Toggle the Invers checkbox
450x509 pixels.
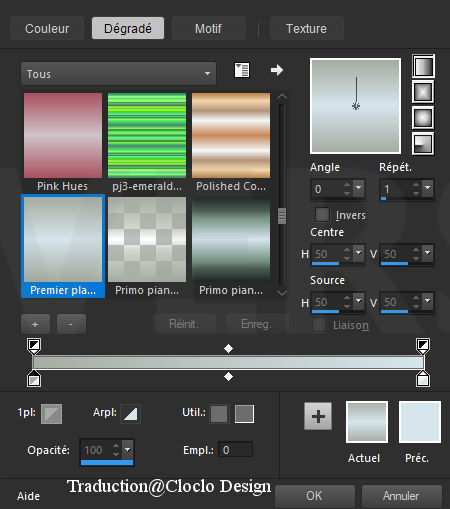(322, 214)
